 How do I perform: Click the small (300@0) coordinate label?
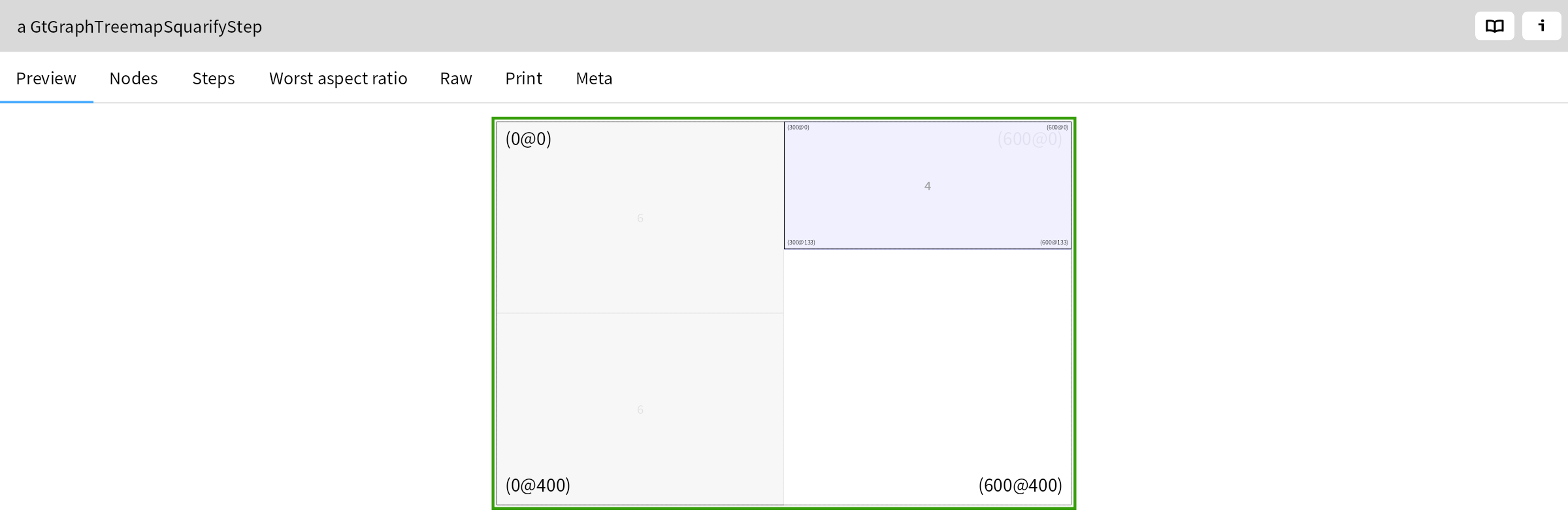pos(798,127)
